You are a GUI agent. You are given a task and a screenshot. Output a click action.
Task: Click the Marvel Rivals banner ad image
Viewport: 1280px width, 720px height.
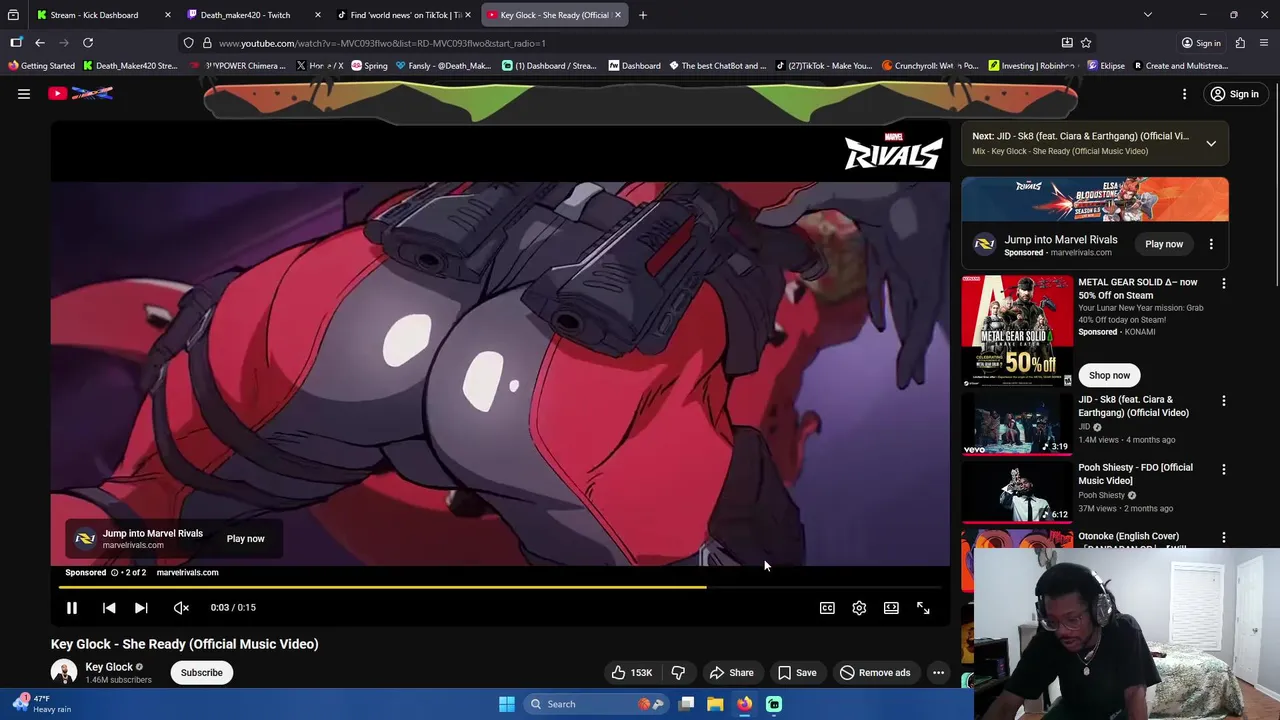point(1095,199)
